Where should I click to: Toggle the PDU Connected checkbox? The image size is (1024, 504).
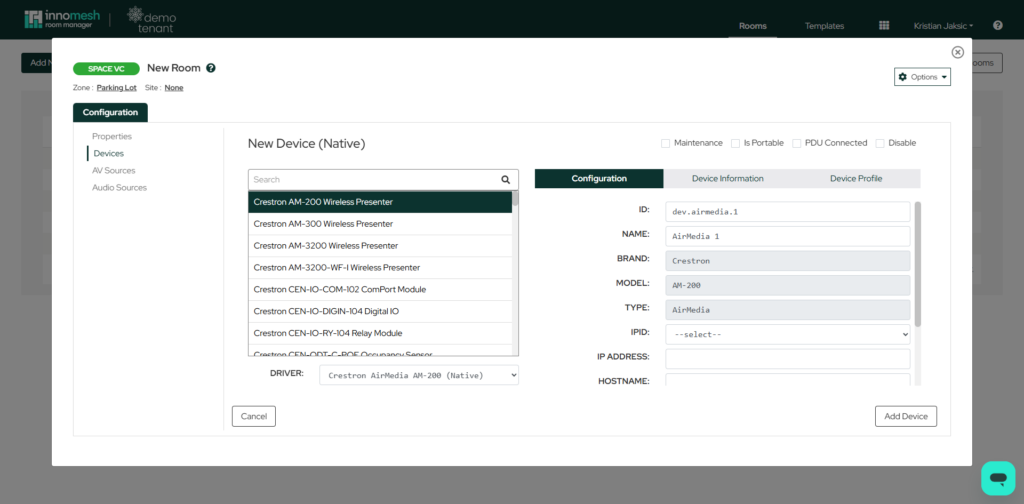click(797, 143)
